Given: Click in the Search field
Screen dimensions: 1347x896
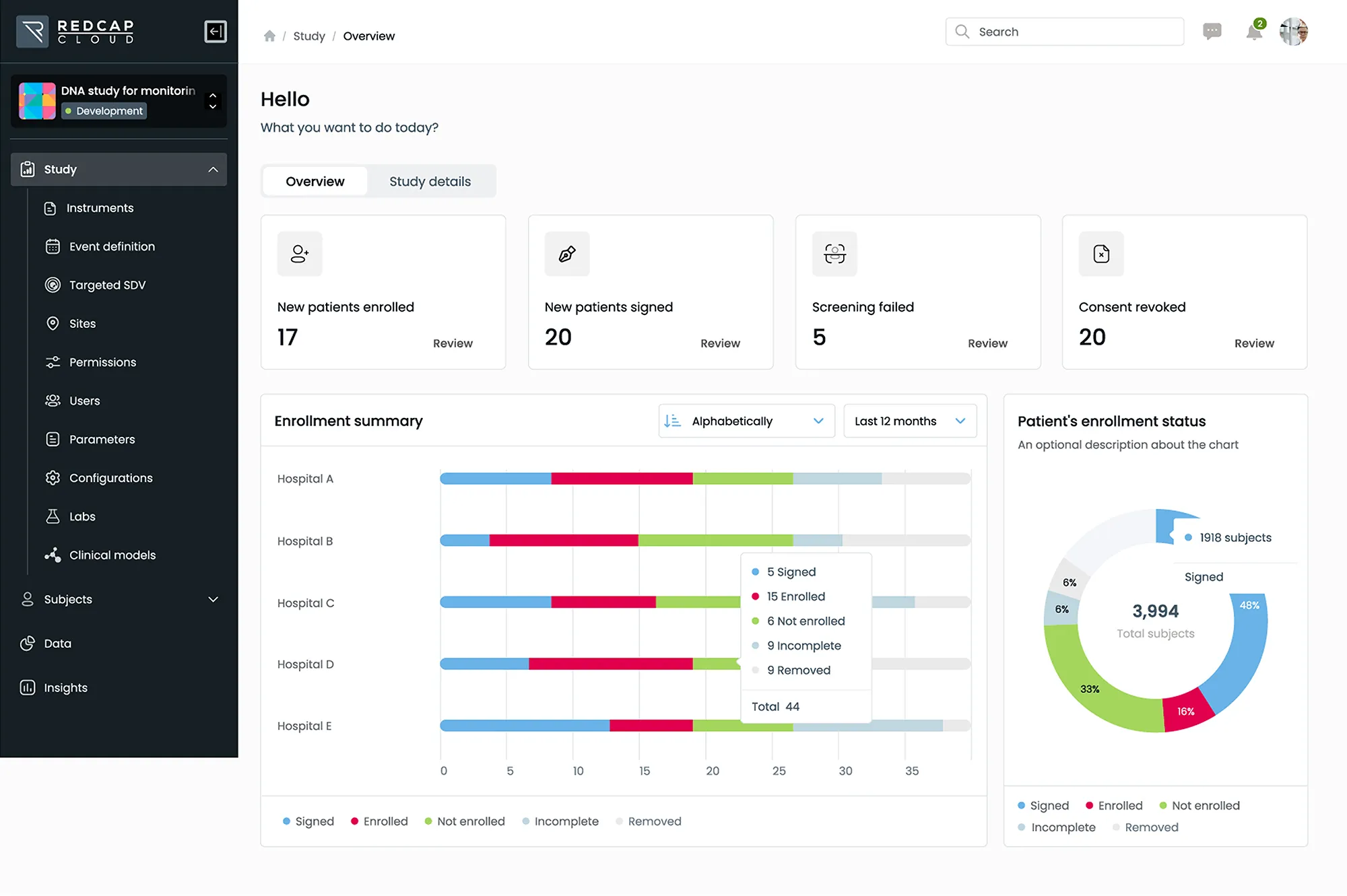Looking at the screenshot, I should (x=1064, y=32).
